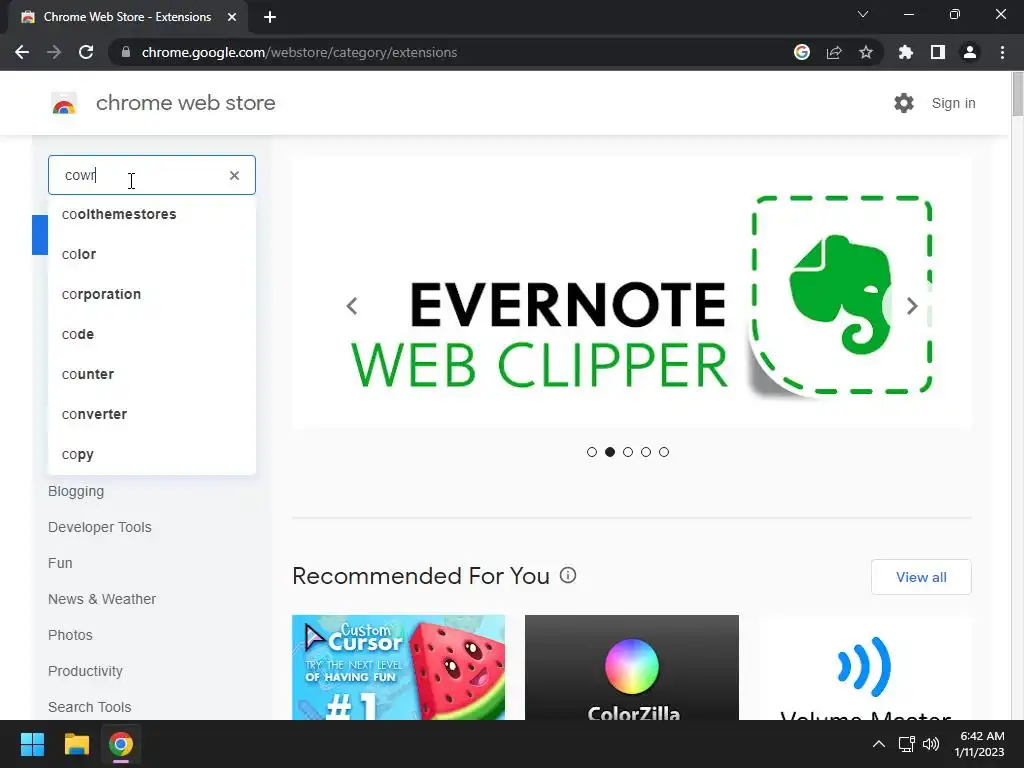The image size is (1024, 768).
Task: Open Google account icon in address bar
Action: 802,52
